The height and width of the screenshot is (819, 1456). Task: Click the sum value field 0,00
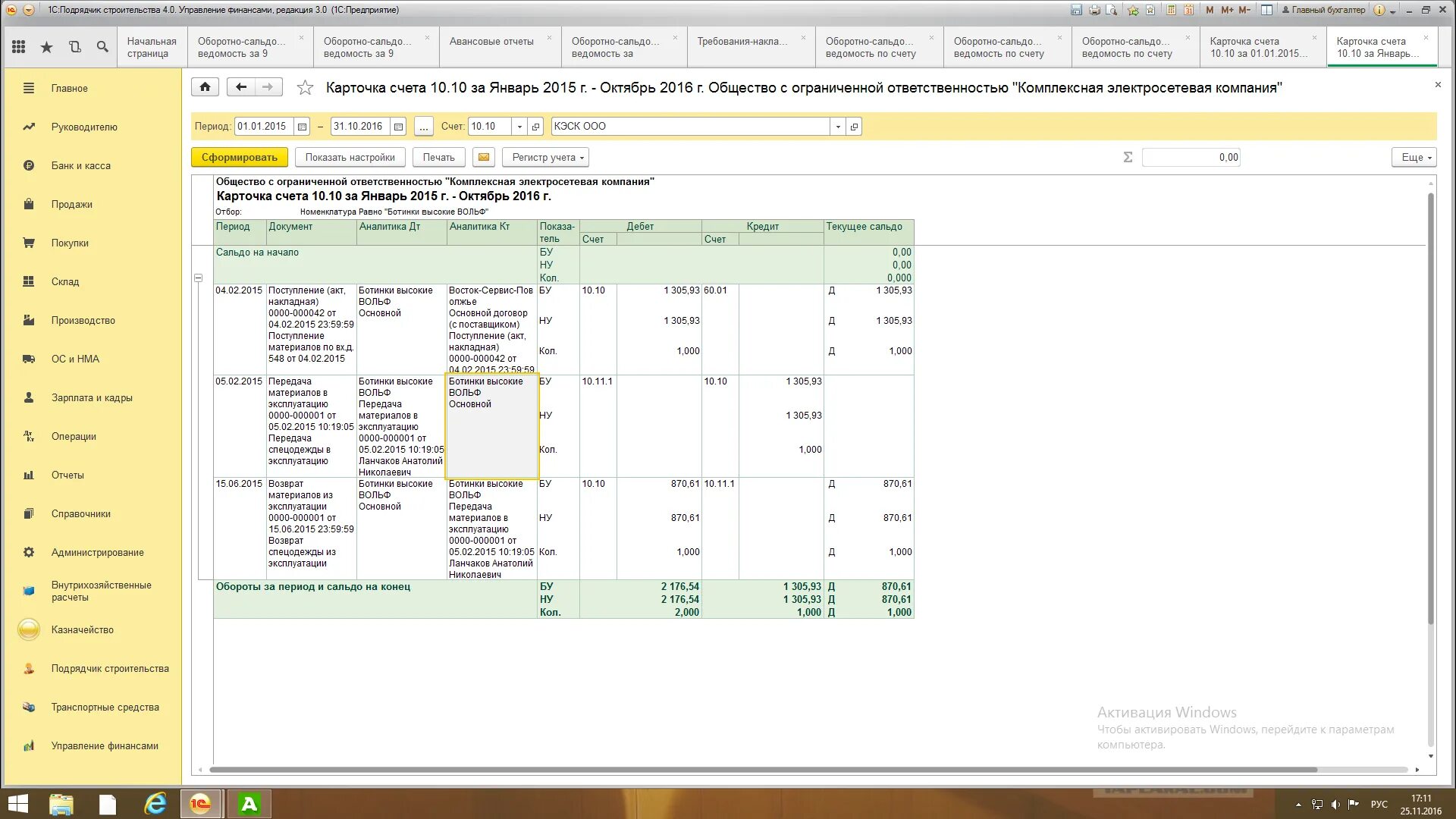pos(1191,157)
